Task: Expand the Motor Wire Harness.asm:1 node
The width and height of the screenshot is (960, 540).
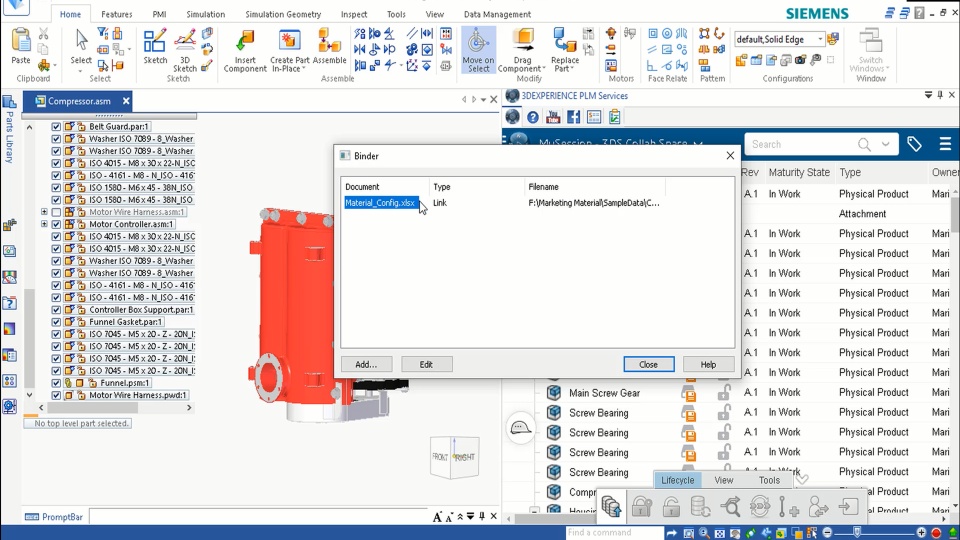Action: coord(44,212)
